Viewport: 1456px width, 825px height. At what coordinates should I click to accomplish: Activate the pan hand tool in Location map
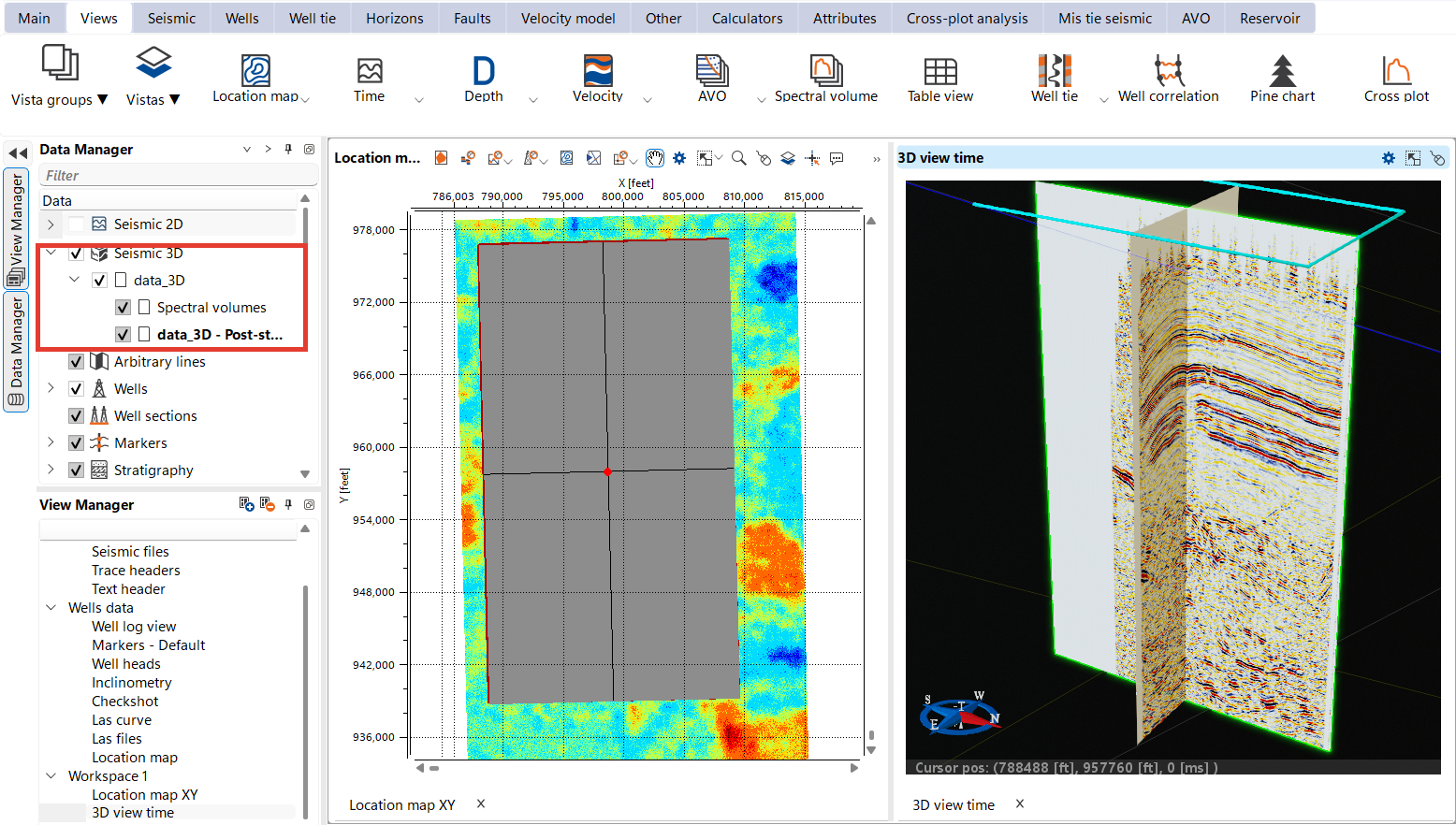point(655,158)
